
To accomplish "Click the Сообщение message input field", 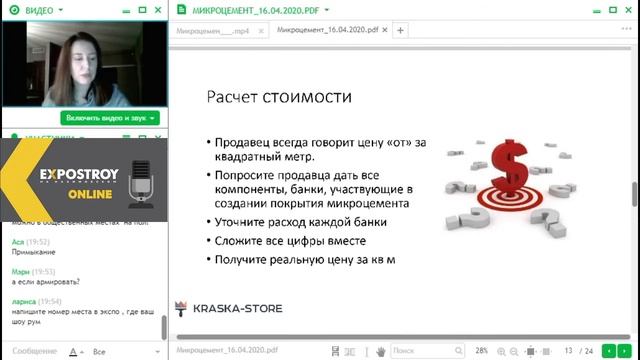I will pos(35,351).
